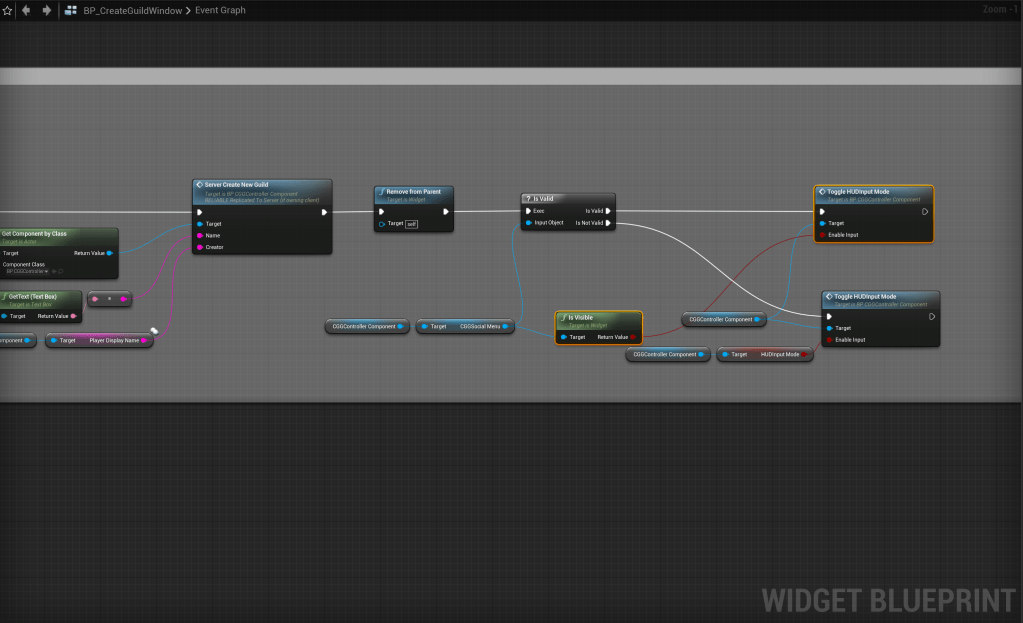Select the lower Toggle HUDInput Mode node

click(880, 296)
